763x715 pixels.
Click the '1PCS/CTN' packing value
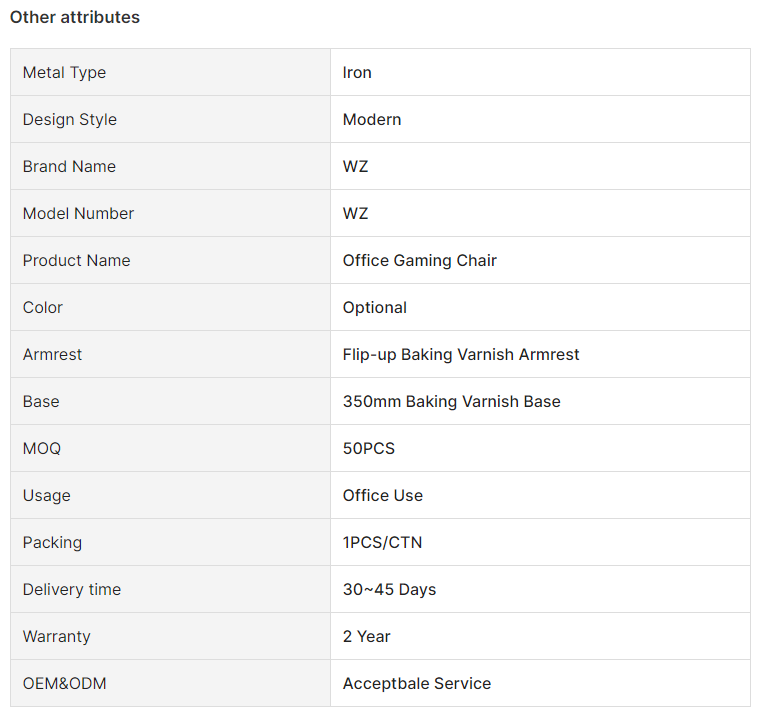point(382,542)
